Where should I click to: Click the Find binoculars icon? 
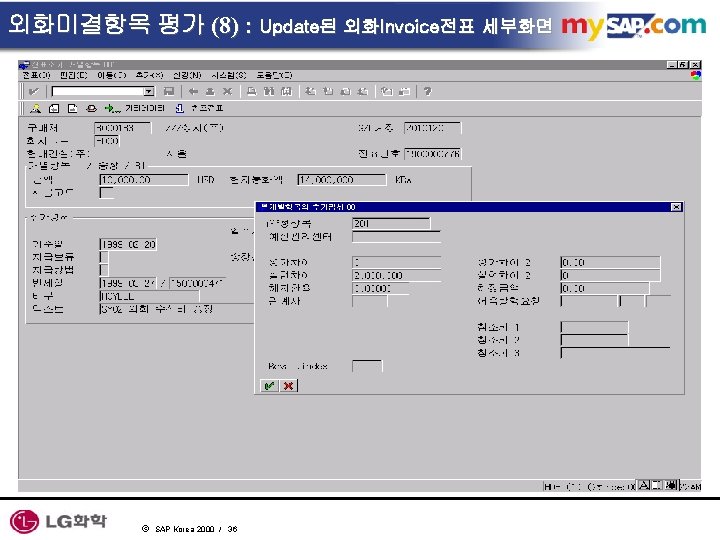point(269,91)
